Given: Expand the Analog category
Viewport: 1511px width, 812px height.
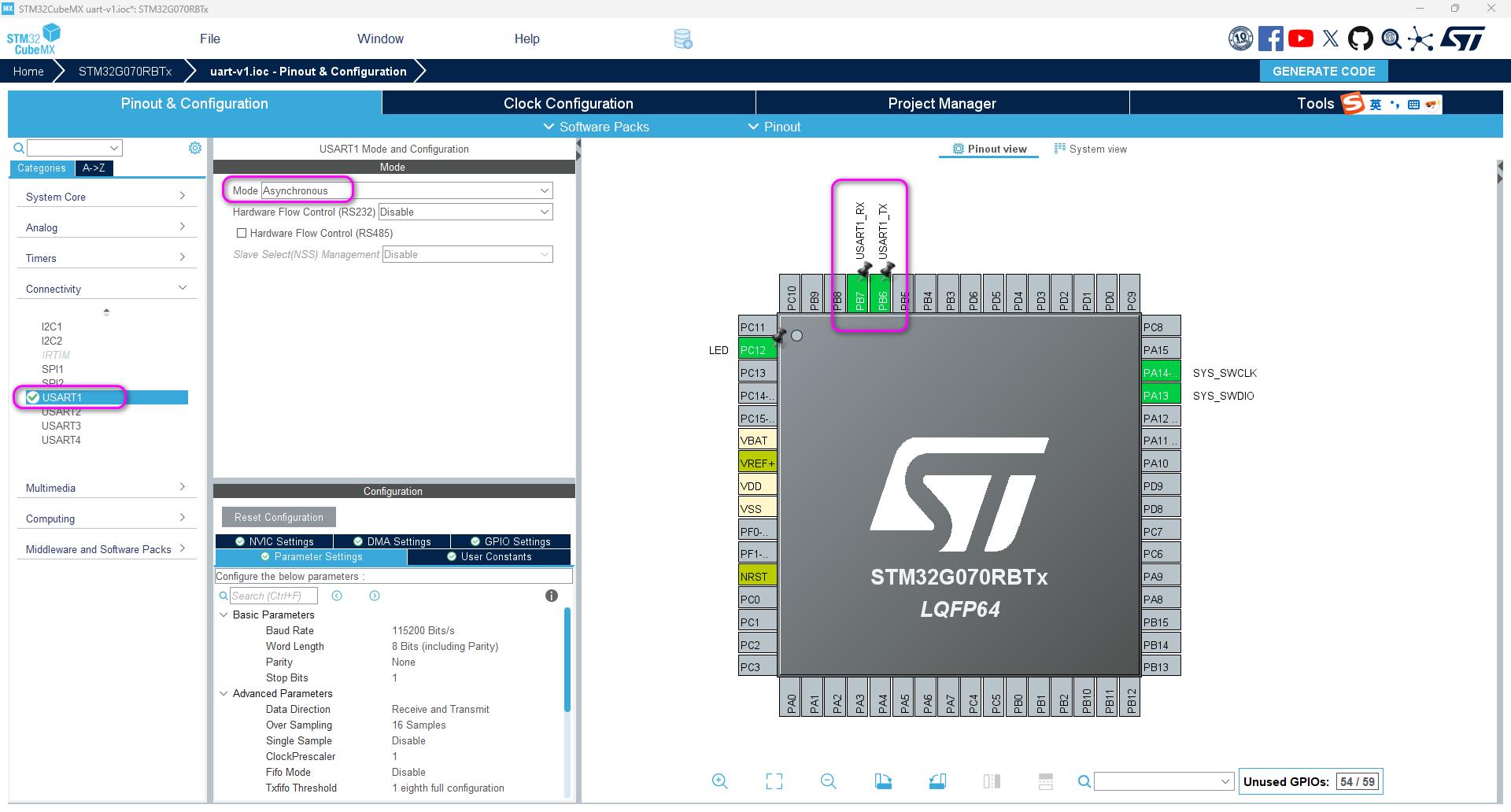Looking at the screenshot, I should click(105, 227).
